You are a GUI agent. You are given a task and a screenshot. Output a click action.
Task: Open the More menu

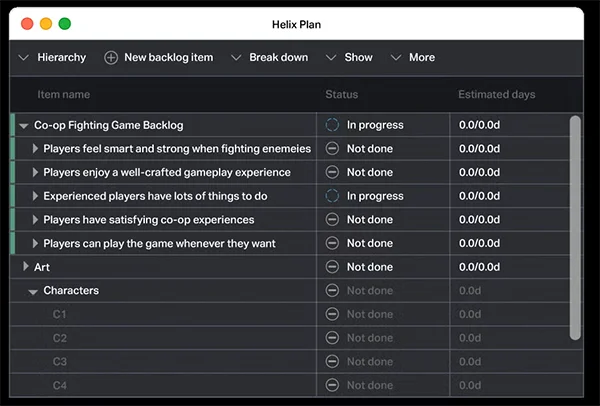[x=413, y=57]
